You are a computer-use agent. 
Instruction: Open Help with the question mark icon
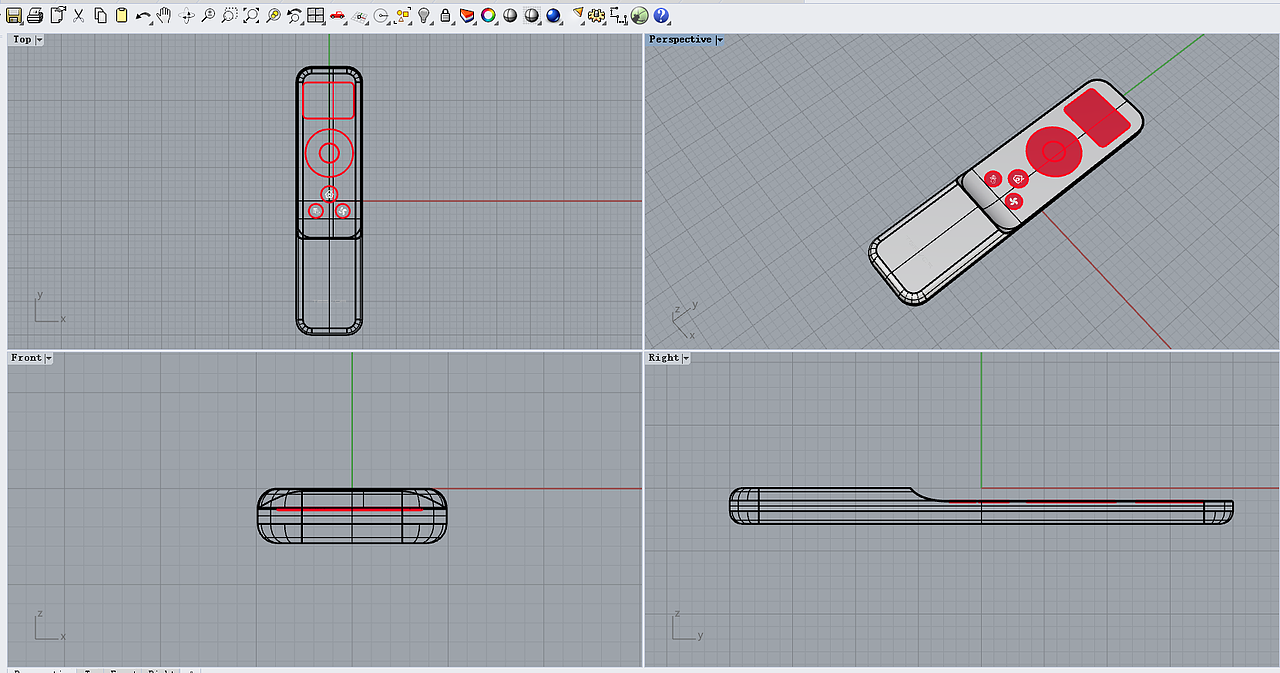[661, 15]
